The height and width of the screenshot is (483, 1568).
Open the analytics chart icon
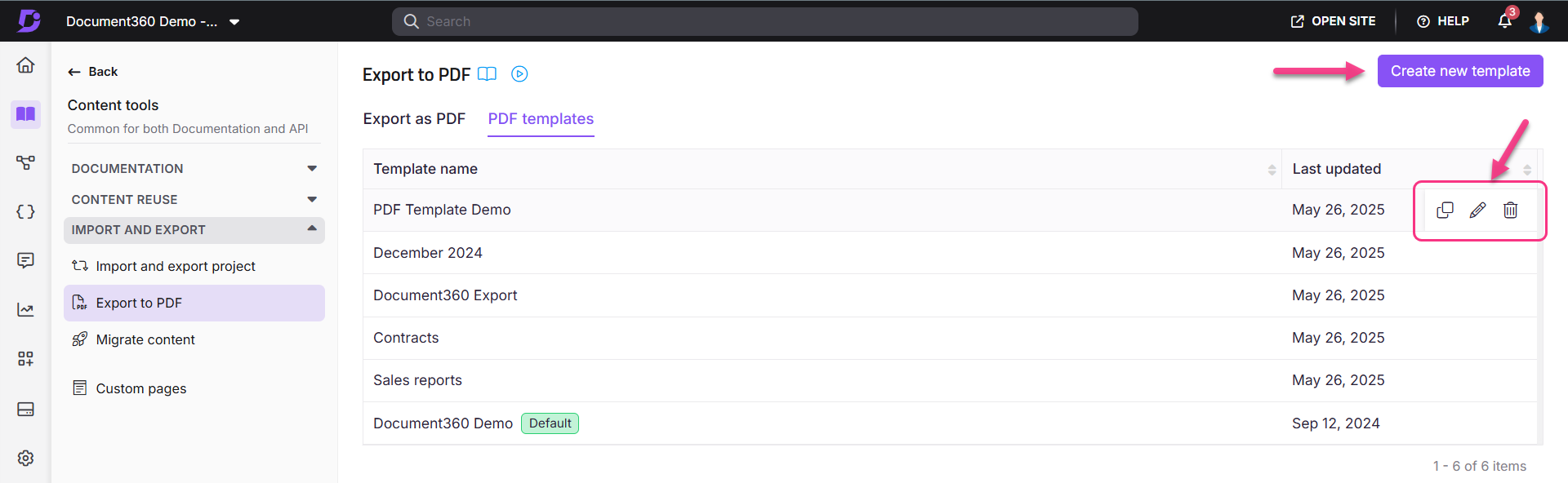pos(25,310)
